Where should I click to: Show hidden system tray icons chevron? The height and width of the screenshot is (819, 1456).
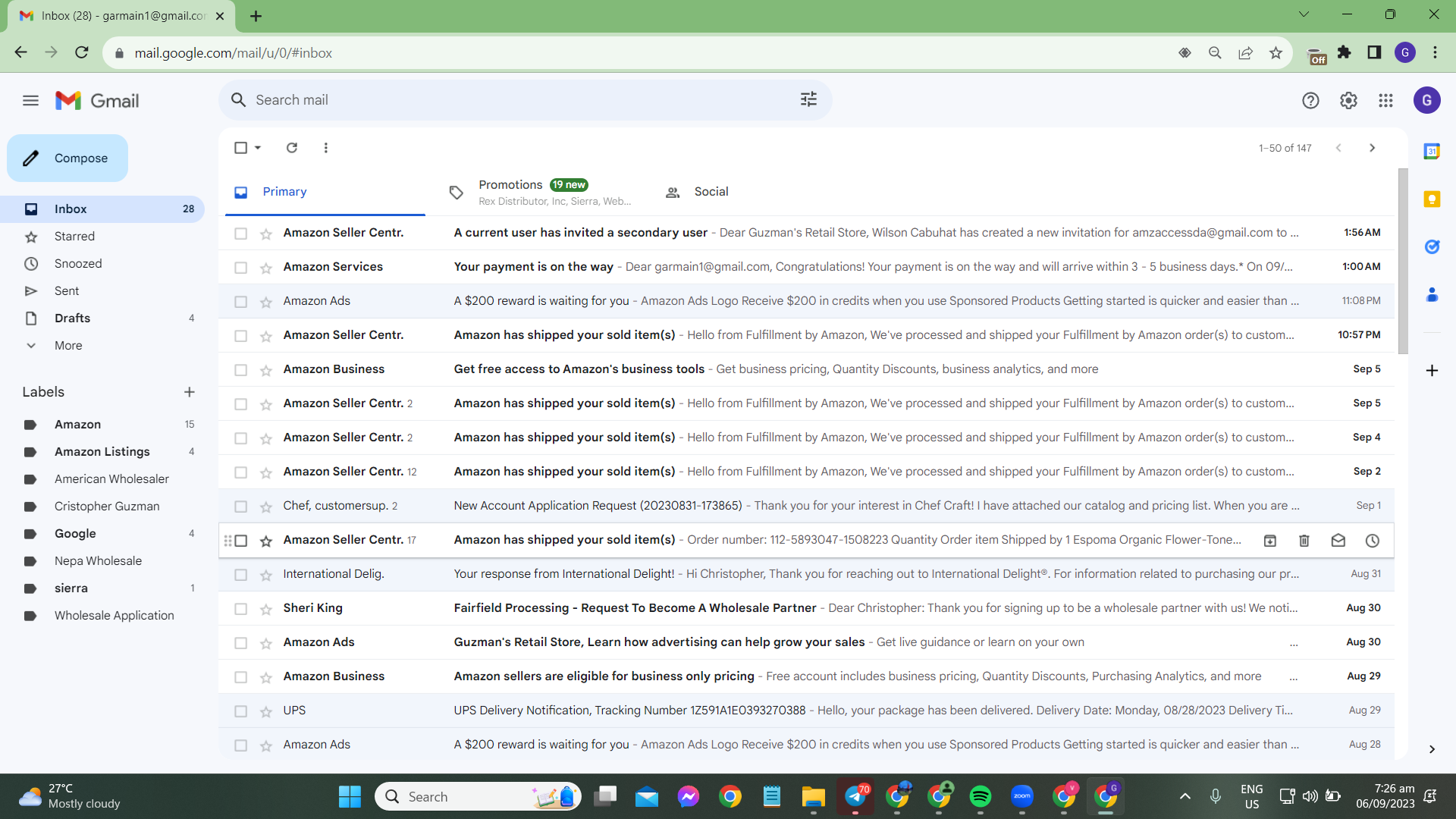1185,796
